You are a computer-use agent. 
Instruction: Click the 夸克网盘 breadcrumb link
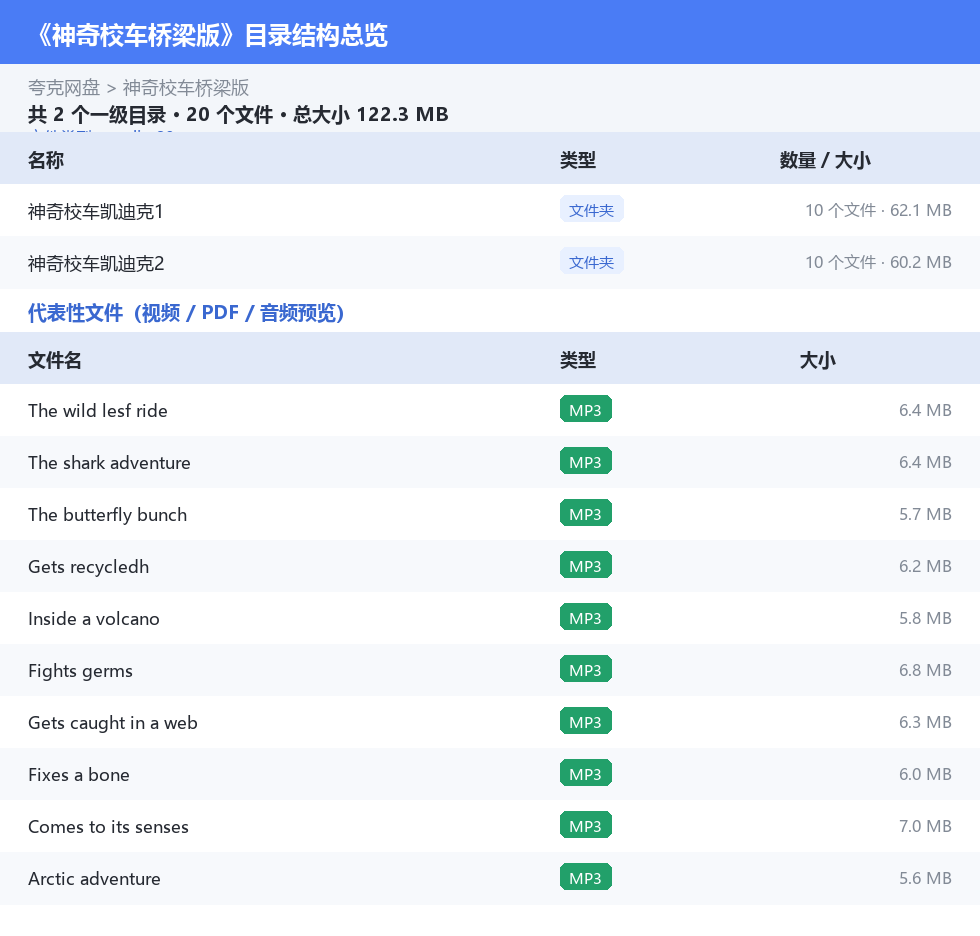tap(64, 88)
